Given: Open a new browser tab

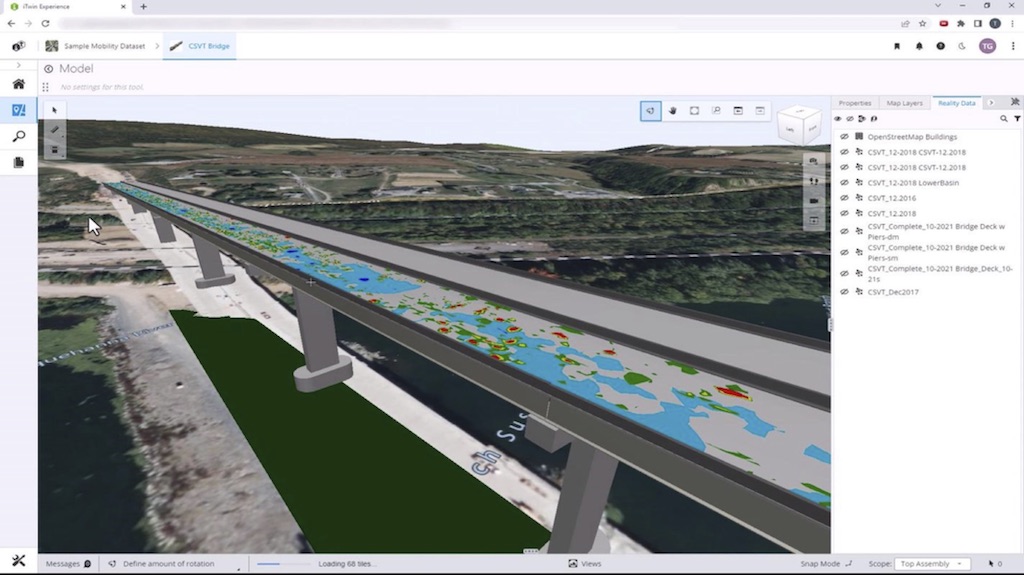Looking at the screenshot, I should 143,7.
